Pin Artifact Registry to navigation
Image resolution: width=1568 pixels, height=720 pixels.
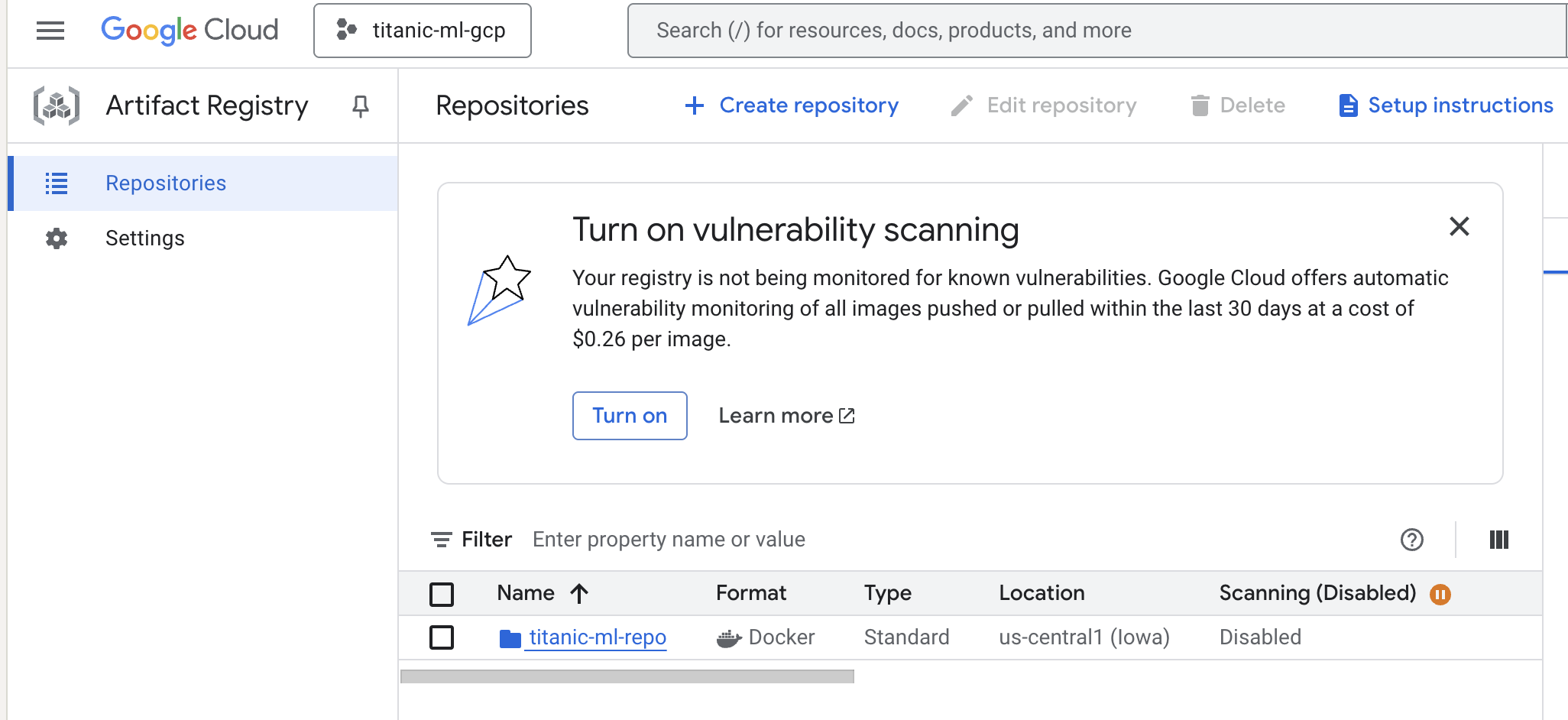(x=360, y=106)
